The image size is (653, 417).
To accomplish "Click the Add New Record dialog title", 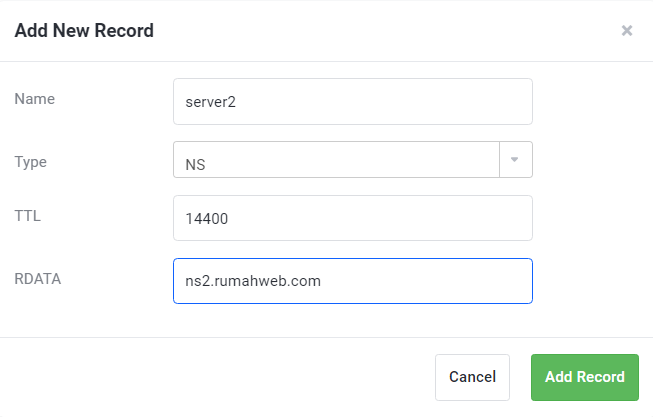I will click(x=84, y=30).
